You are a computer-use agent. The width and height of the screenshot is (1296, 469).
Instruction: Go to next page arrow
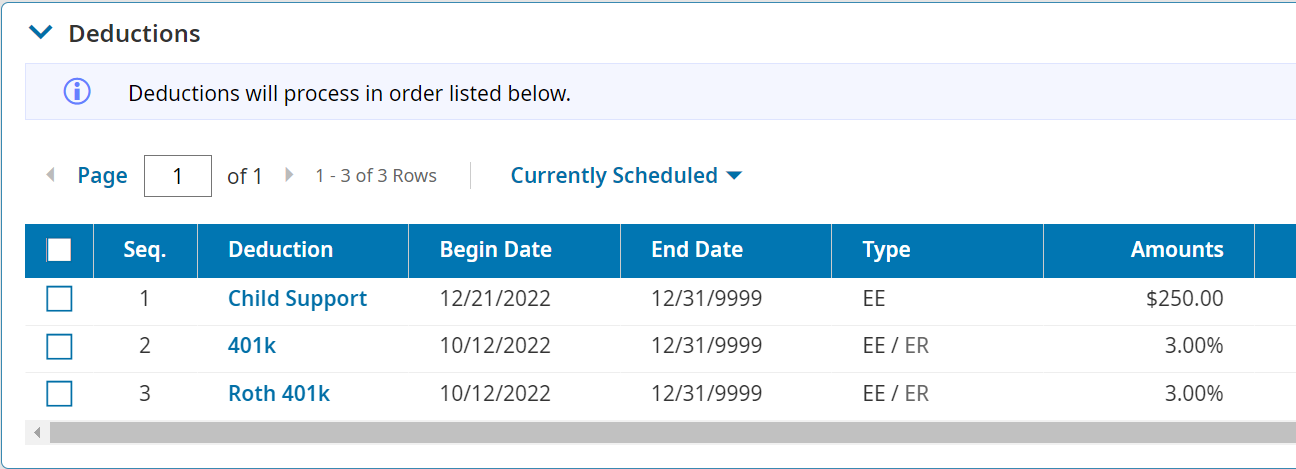point(289,175)
